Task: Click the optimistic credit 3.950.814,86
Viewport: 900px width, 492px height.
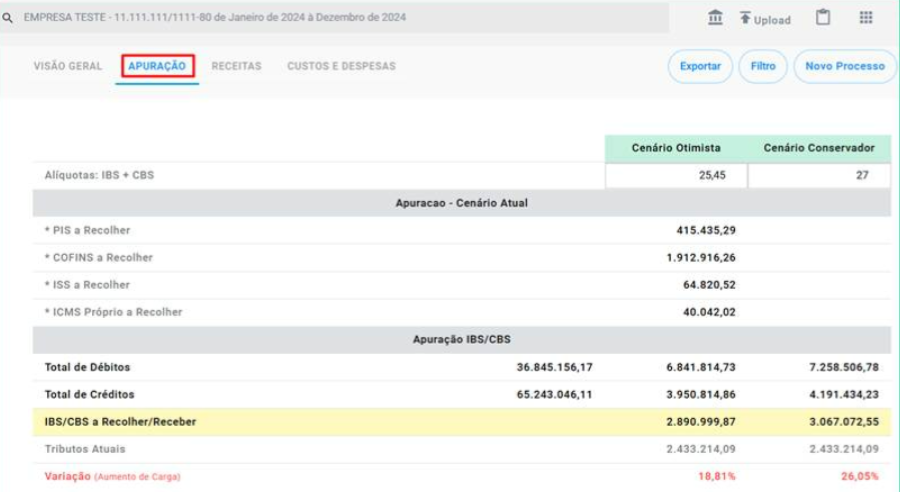Action: pos(701,394)
